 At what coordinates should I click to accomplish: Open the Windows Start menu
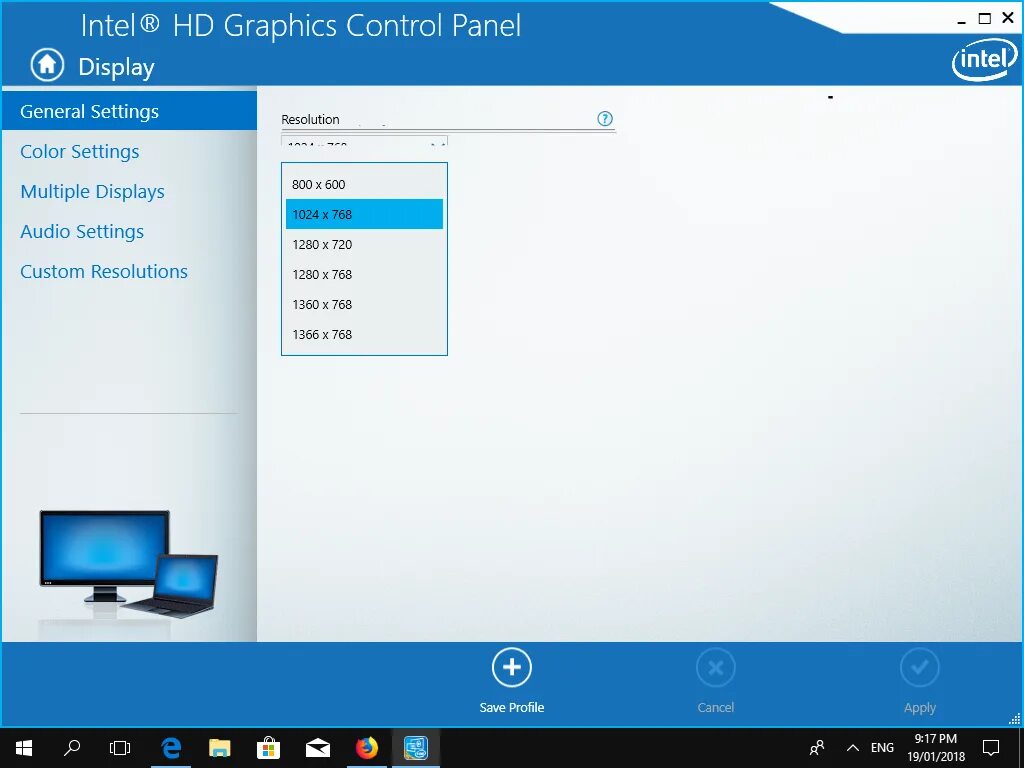[24, 748]
